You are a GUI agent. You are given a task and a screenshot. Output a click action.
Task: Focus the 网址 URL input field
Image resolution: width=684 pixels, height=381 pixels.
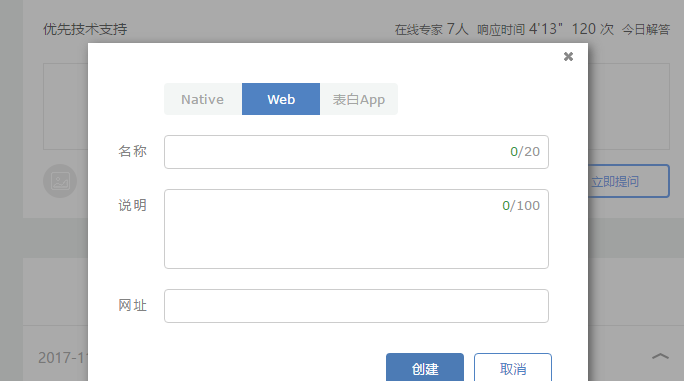(356, 306)
